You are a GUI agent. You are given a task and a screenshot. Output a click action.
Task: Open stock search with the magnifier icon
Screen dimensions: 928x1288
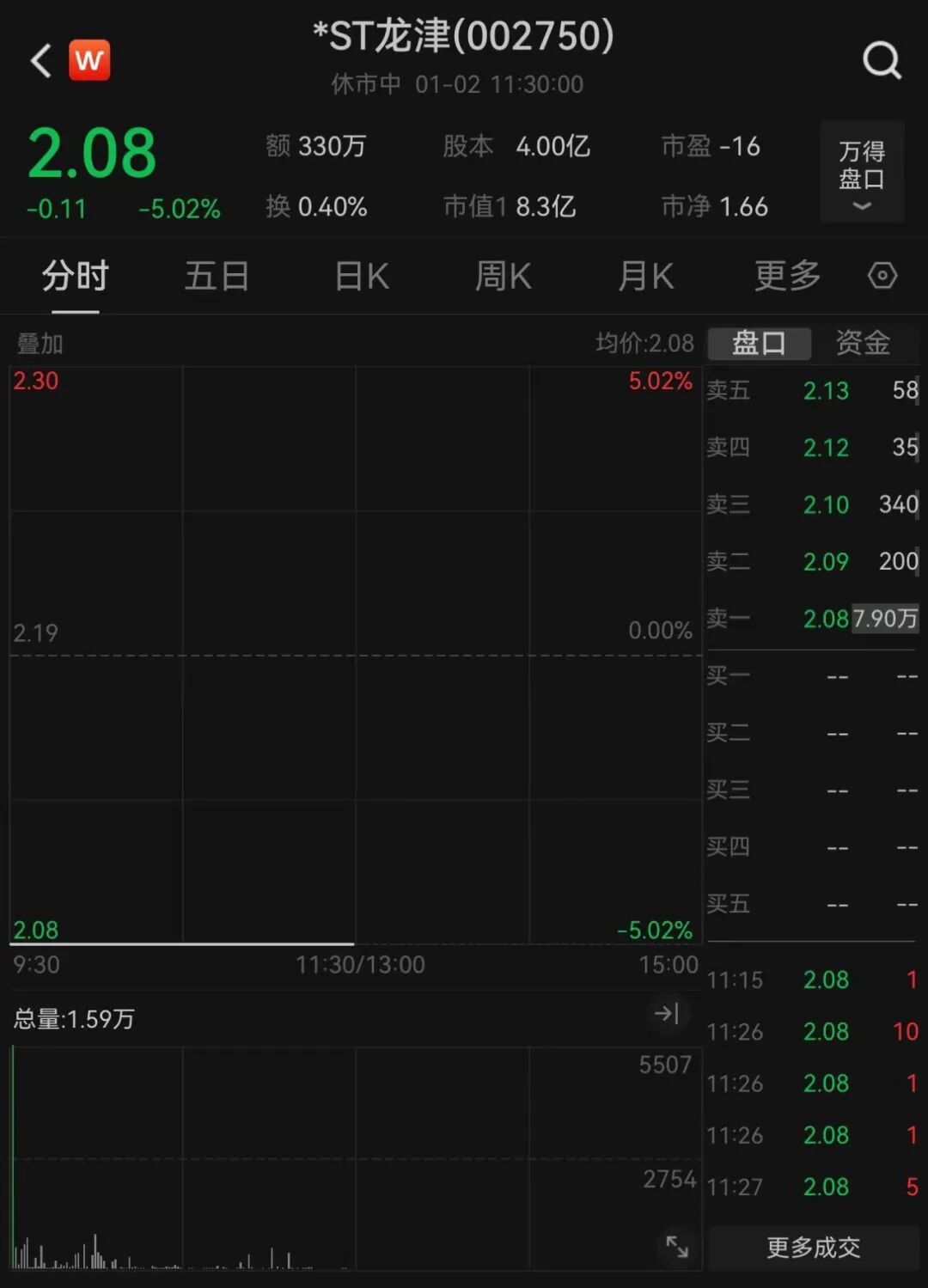(881, 59)
